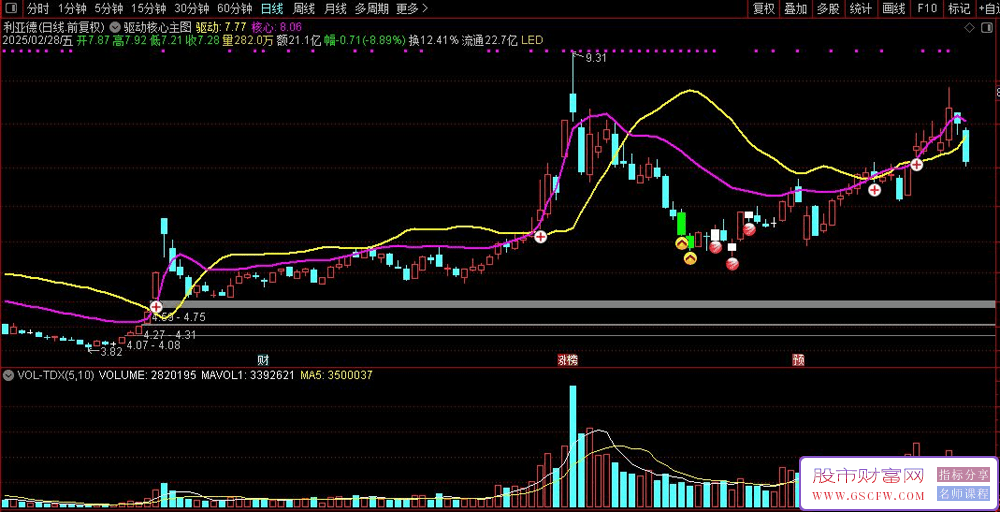Click the 4.27 - 4.31 gap label
Screen dimensions: 1000x512
pyautogui.click(x=170, y=334)
